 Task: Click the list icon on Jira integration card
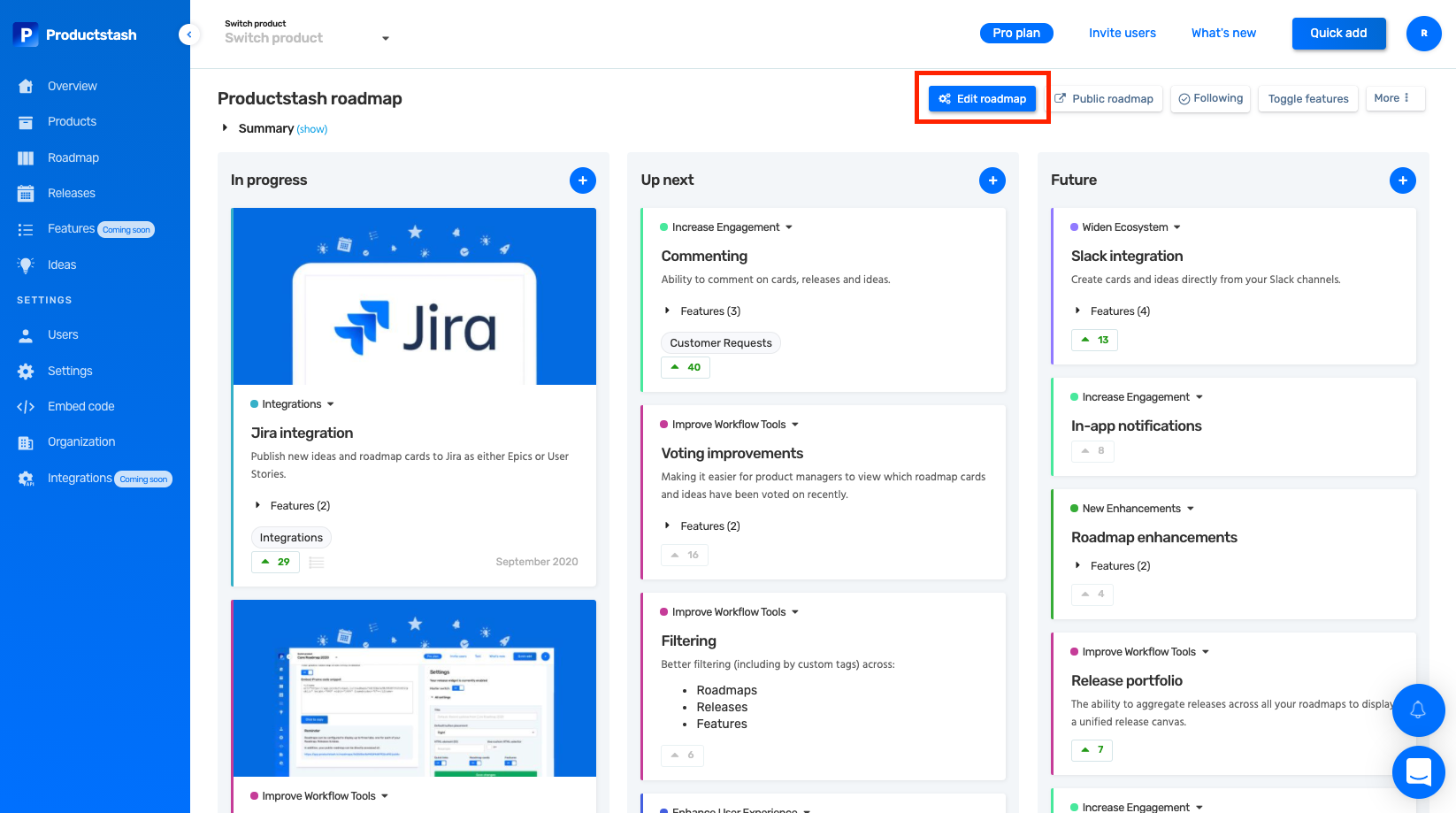[317, 563]
